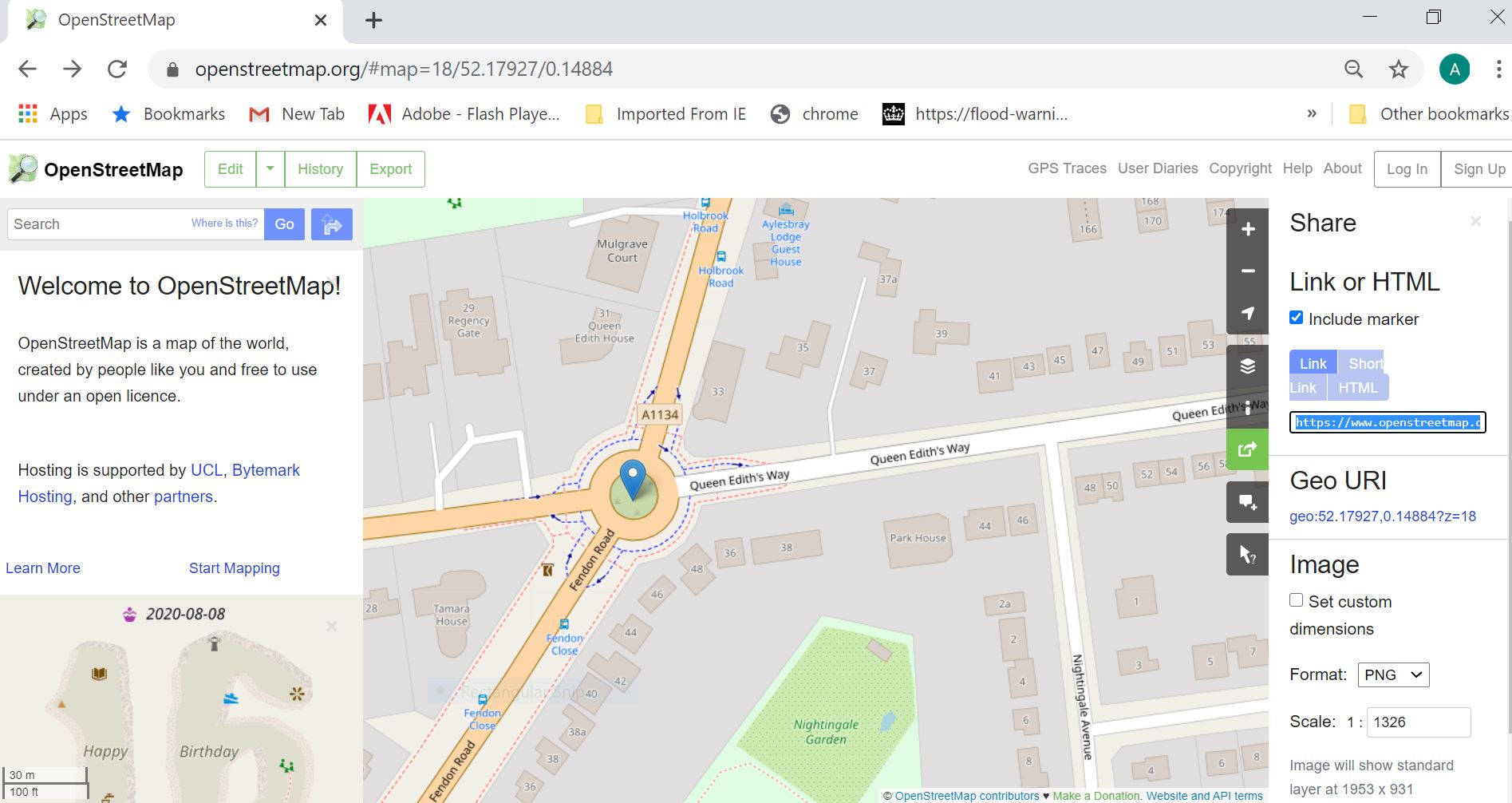Click the Go search button
Image resolution: width=1512 pixels, height=803 pixels.
pyautogui.click(x=285, y=224)
